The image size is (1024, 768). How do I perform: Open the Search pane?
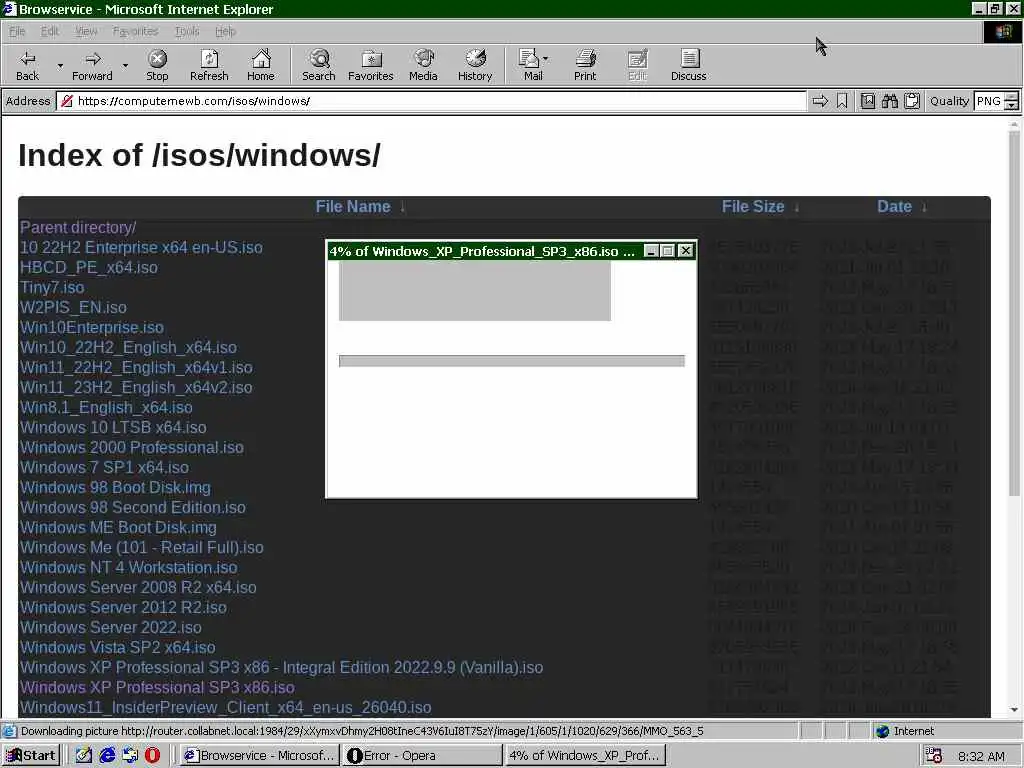click(319, 65)
